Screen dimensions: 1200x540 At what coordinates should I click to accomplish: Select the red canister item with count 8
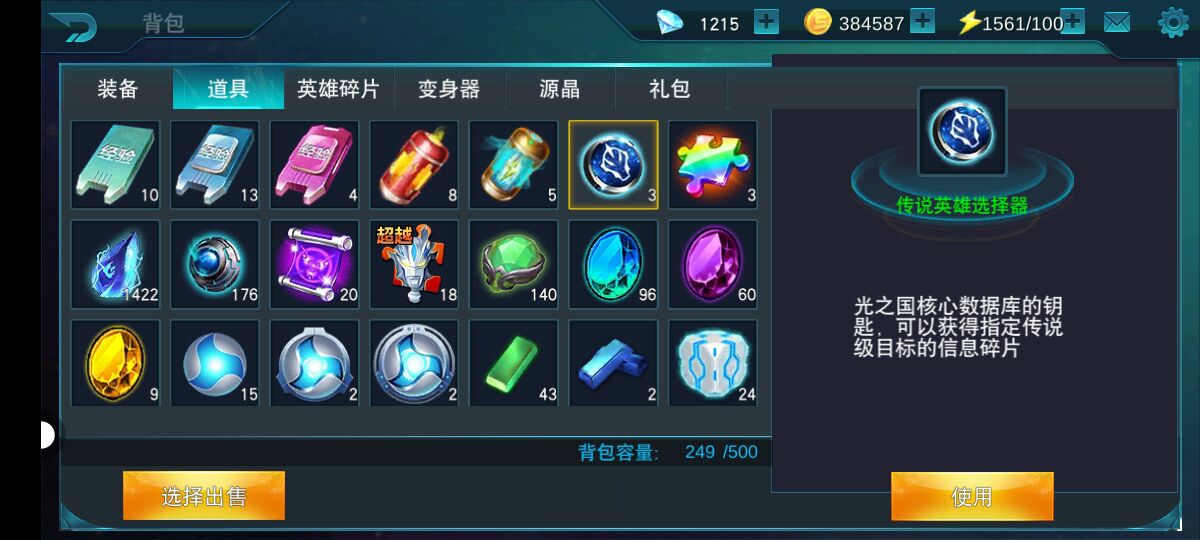click(x=414, y=164)
